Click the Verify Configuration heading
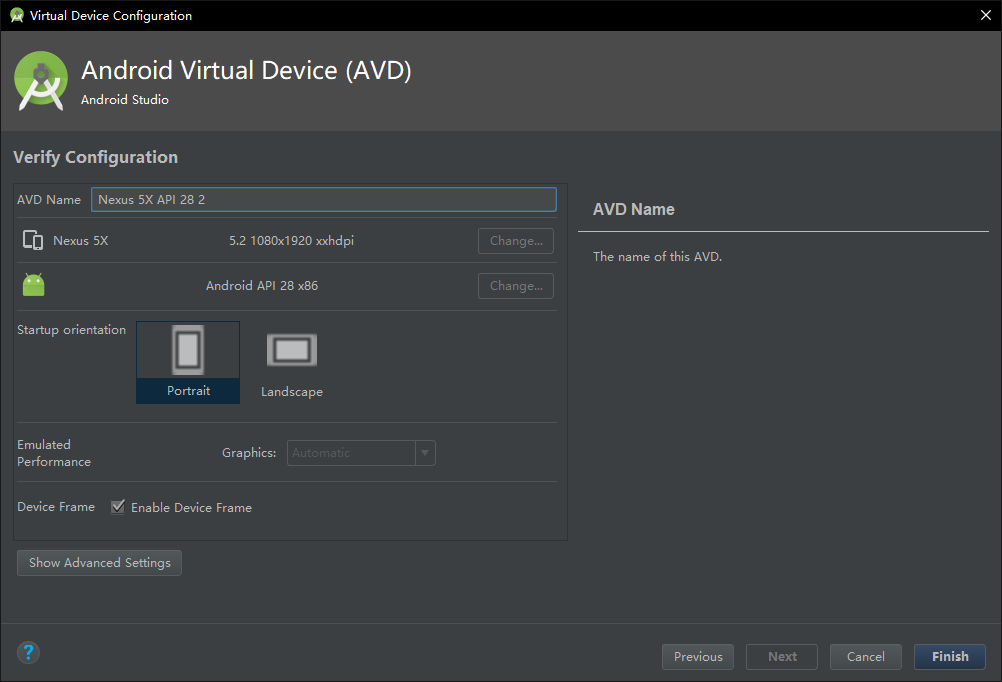The width and height of the screenshot is (1002, 682). 96,157
